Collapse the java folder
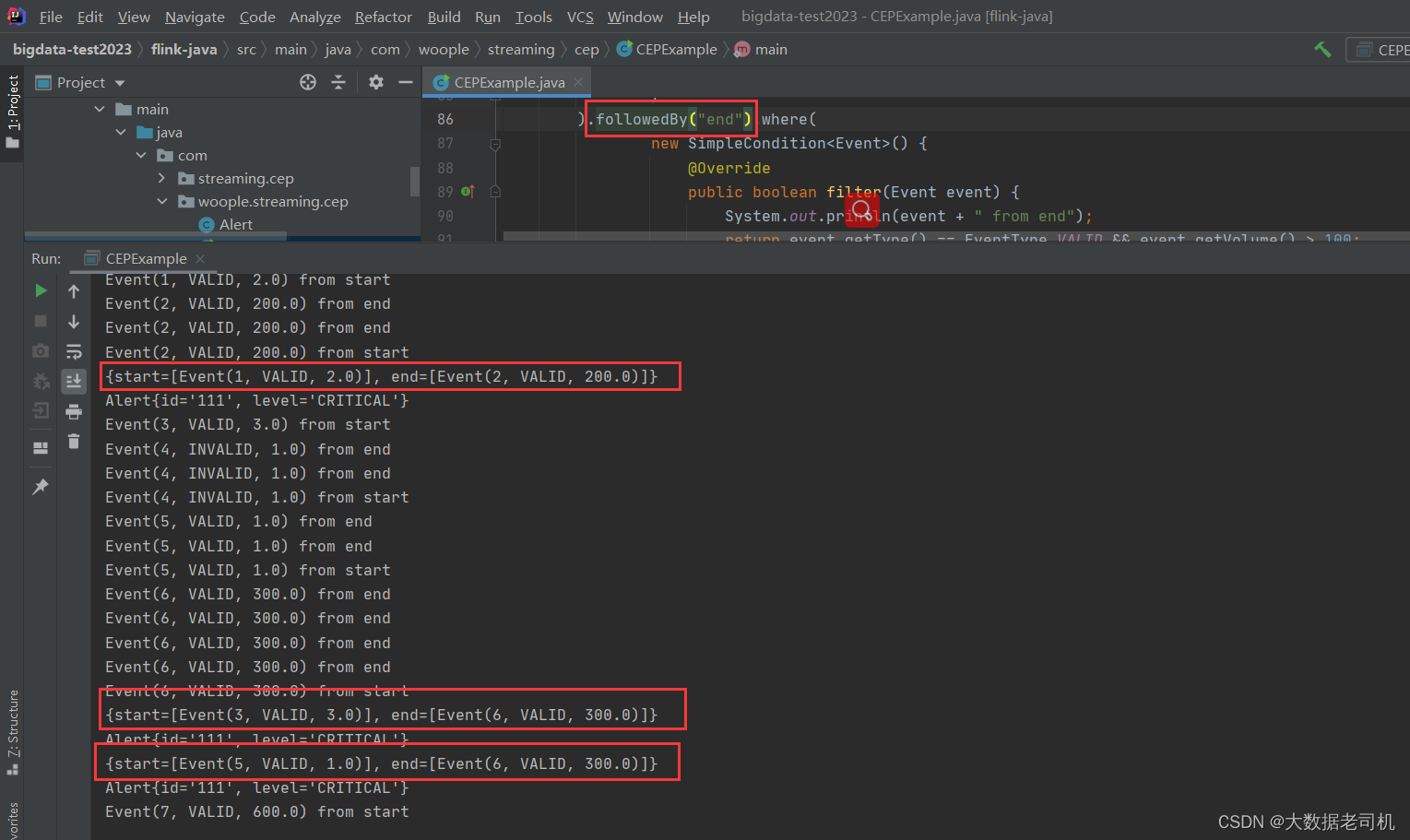Image resolution: width=1410 pixels, height=840 pixels. pyautogui.click(x=121, y=132)
